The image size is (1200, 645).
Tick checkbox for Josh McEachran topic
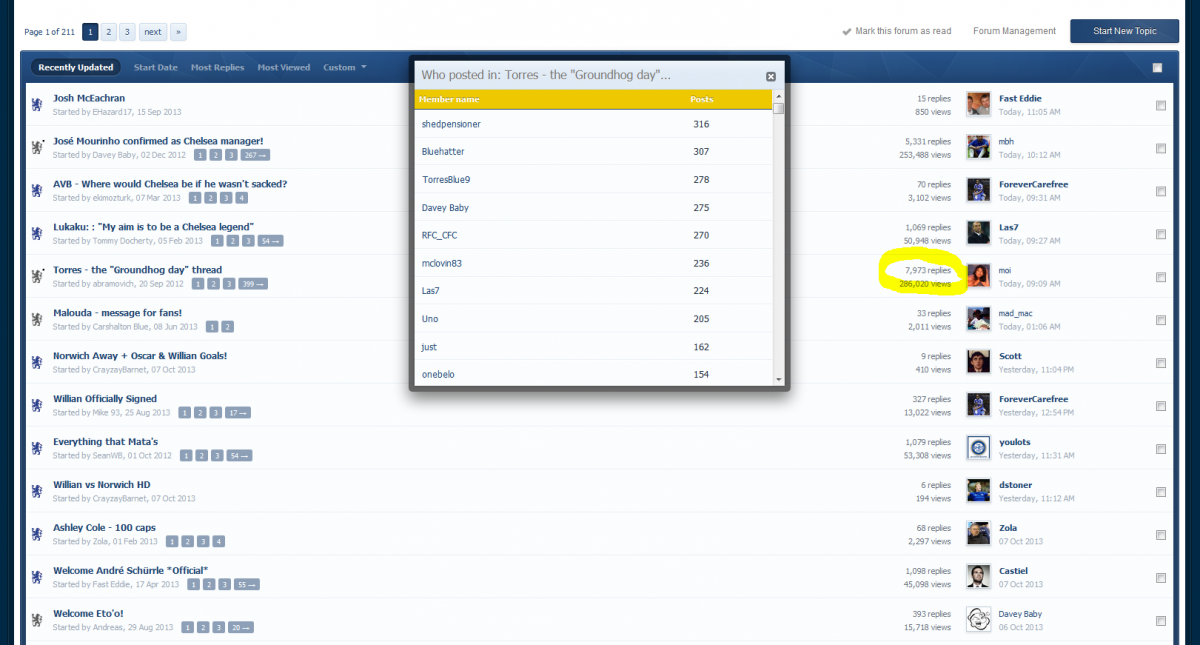(1161, 106)
